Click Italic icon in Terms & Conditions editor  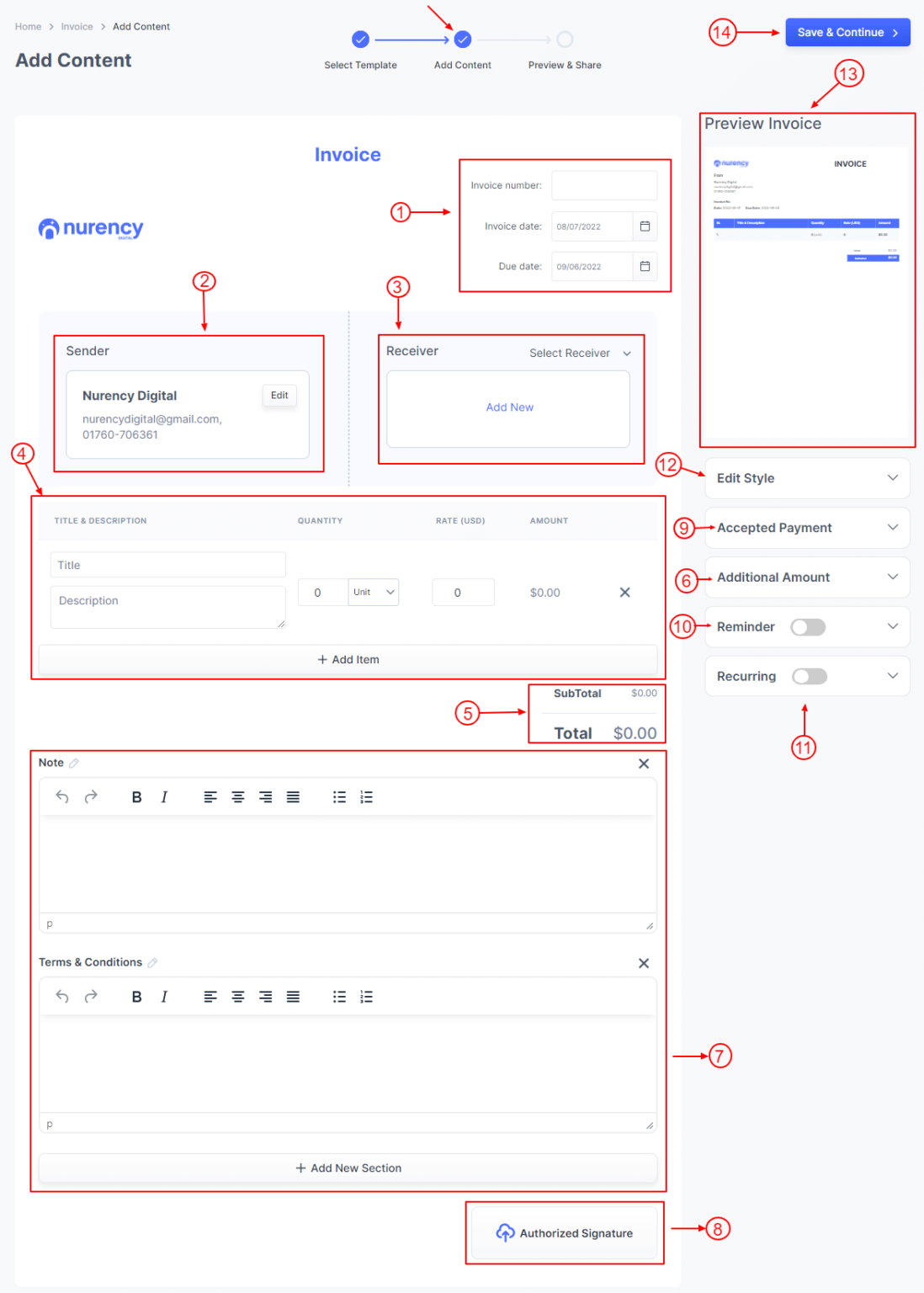164,997
